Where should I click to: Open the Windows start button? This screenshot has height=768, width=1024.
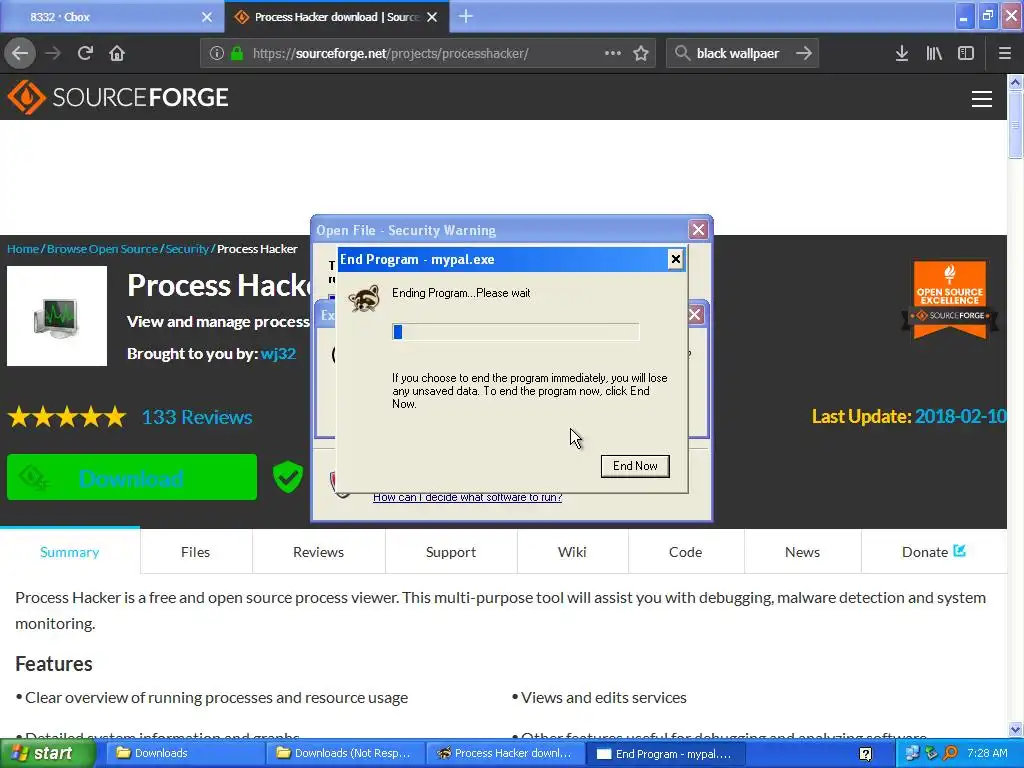click(46, 754)
